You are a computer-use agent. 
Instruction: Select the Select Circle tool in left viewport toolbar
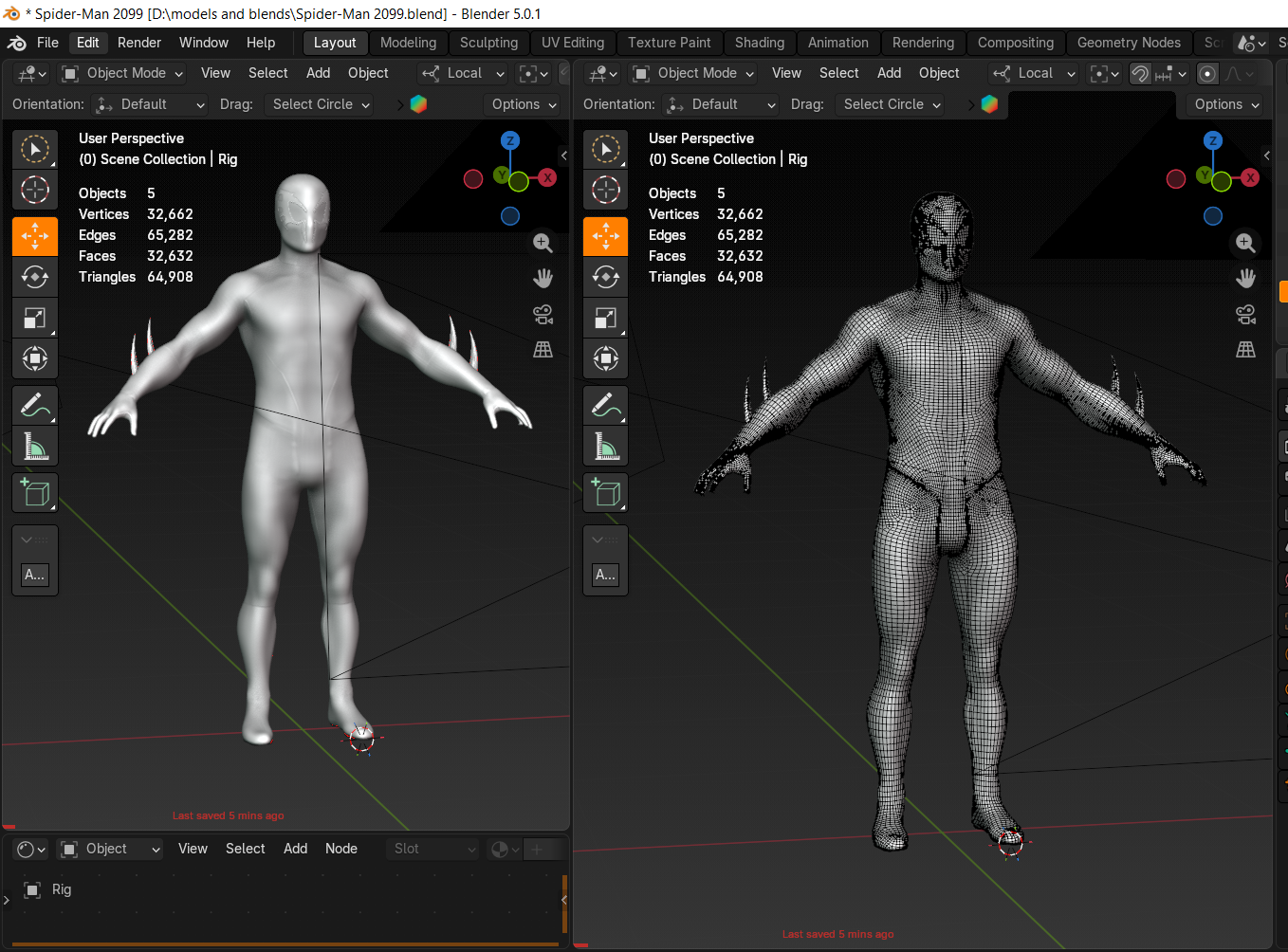[35, 150]
